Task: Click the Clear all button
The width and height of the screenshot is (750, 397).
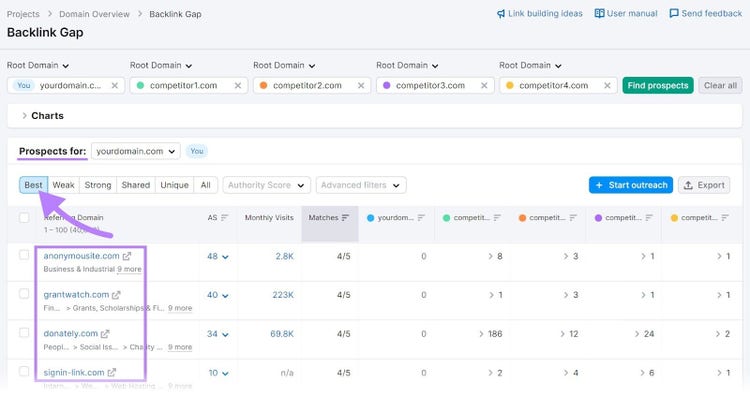Action: [720, 86]
